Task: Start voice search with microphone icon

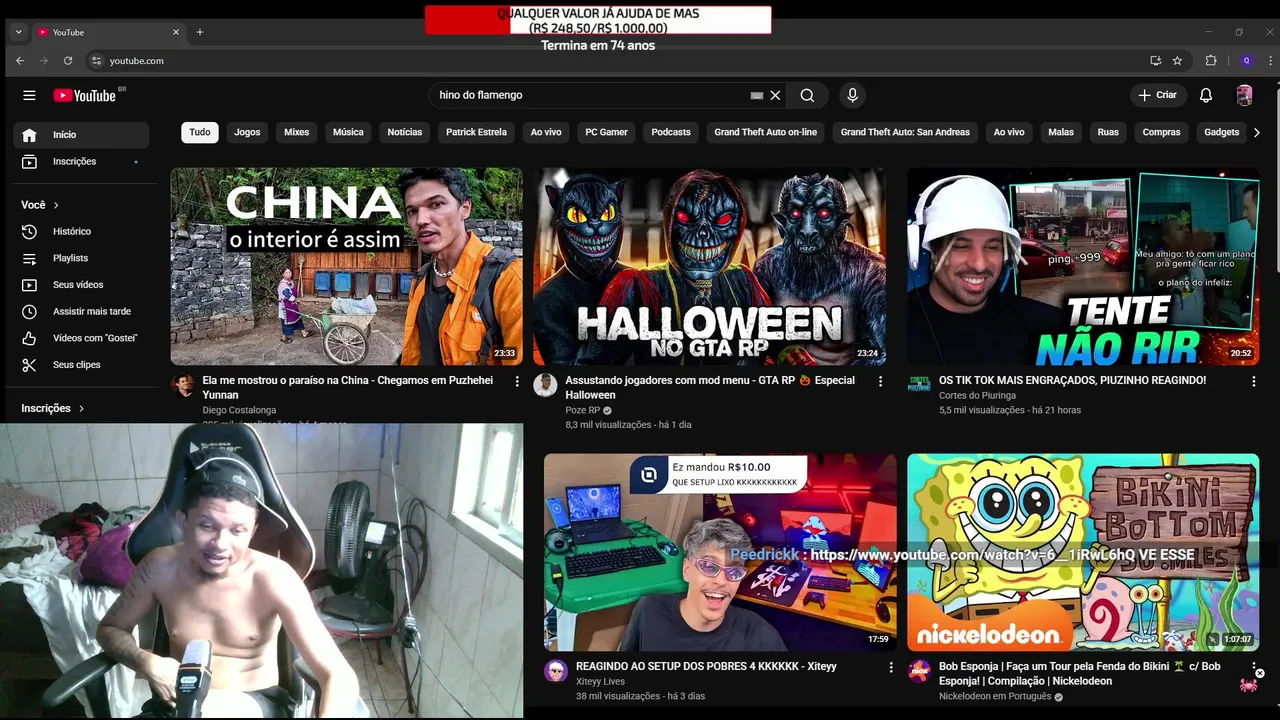Action: [x=852, y=95]
